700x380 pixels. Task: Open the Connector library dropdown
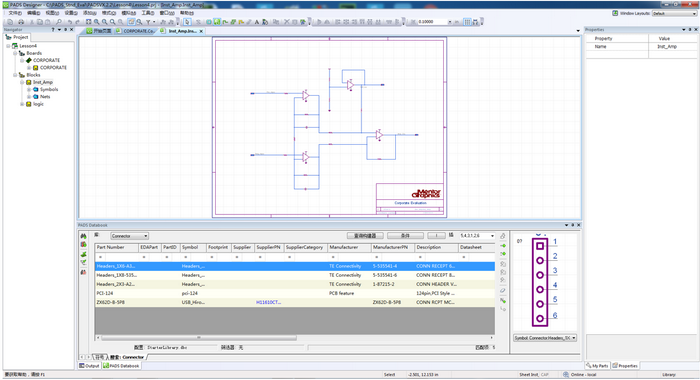pyautogui.click(x=146, y=236)
